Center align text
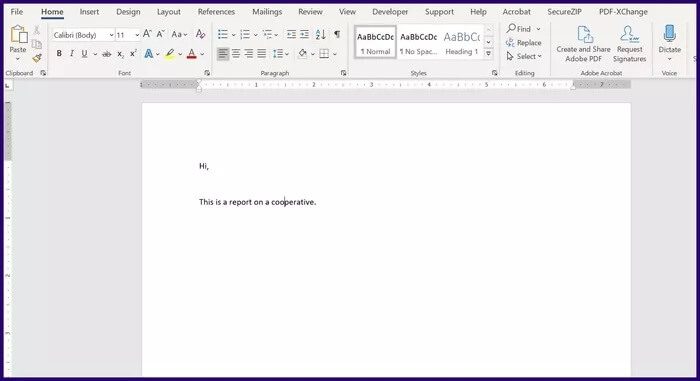The image size is (700, 381). click(236, 54)
